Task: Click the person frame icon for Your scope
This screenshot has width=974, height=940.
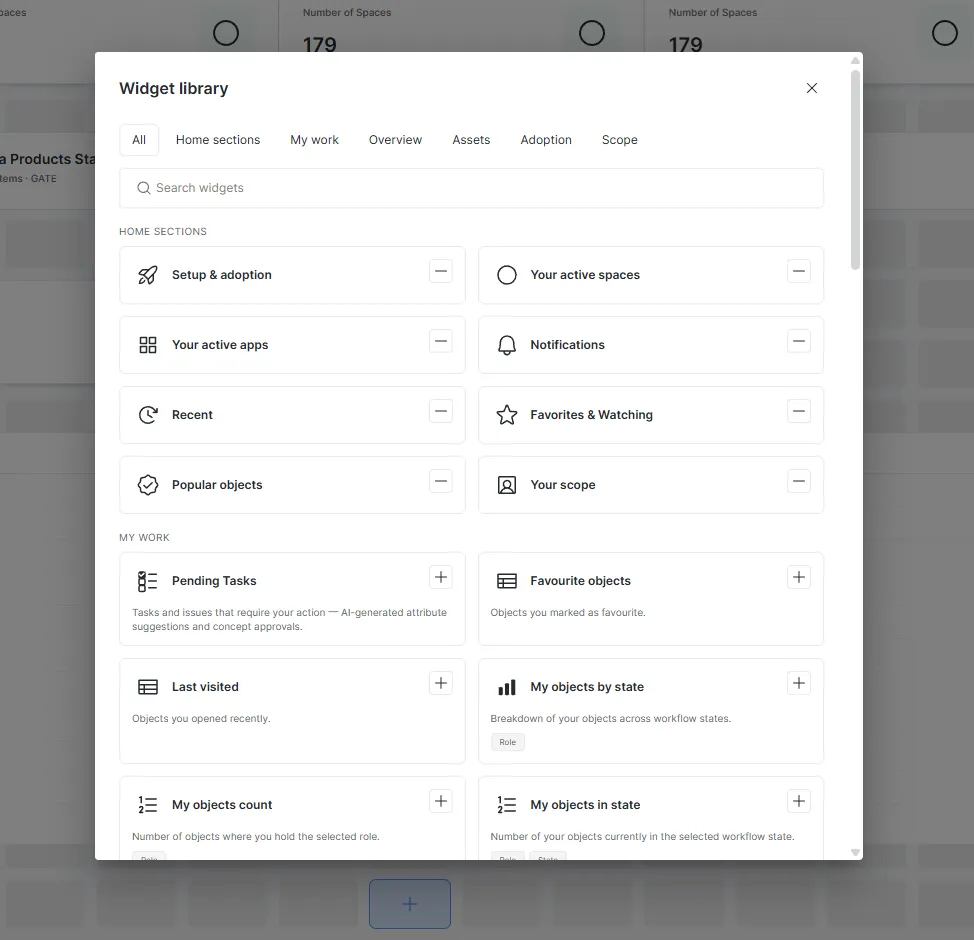Action: click(507, 485)
